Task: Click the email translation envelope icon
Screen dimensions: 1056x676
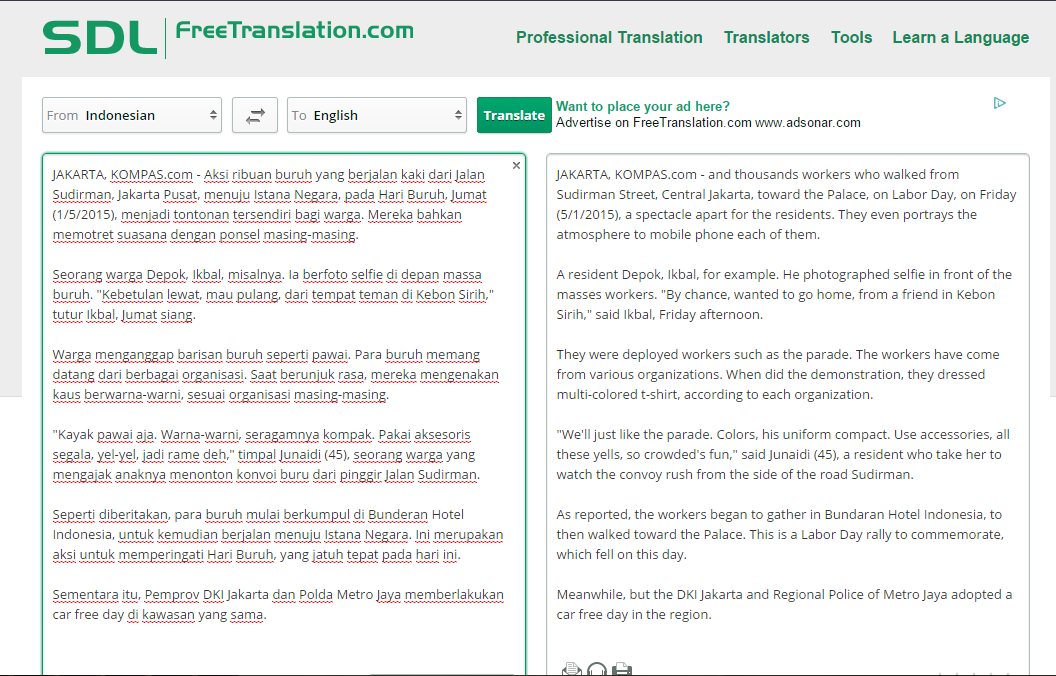Action: tap(571, 669)
